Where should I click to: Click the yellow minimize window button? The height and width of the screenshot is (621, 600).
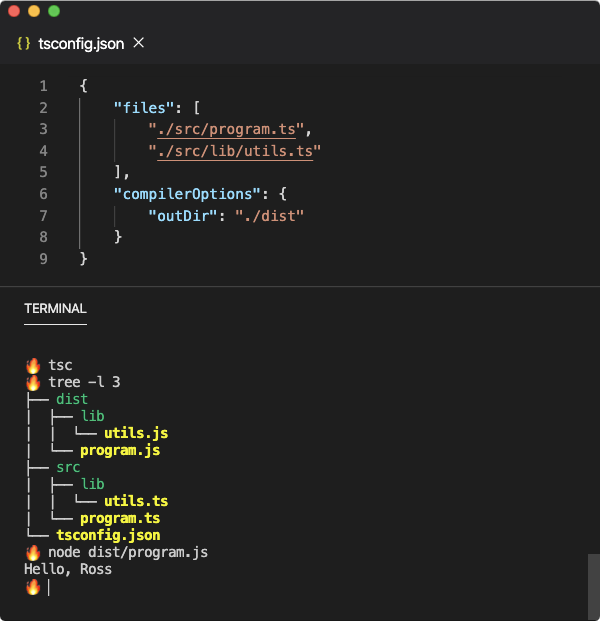[x=34, y=11]
